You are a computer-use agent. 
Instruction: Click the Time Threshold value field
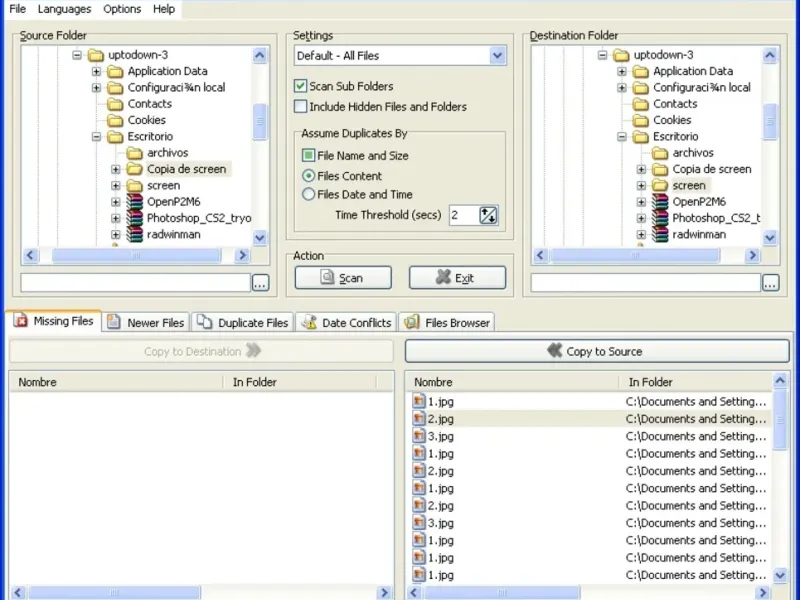(x=464, y=215)
